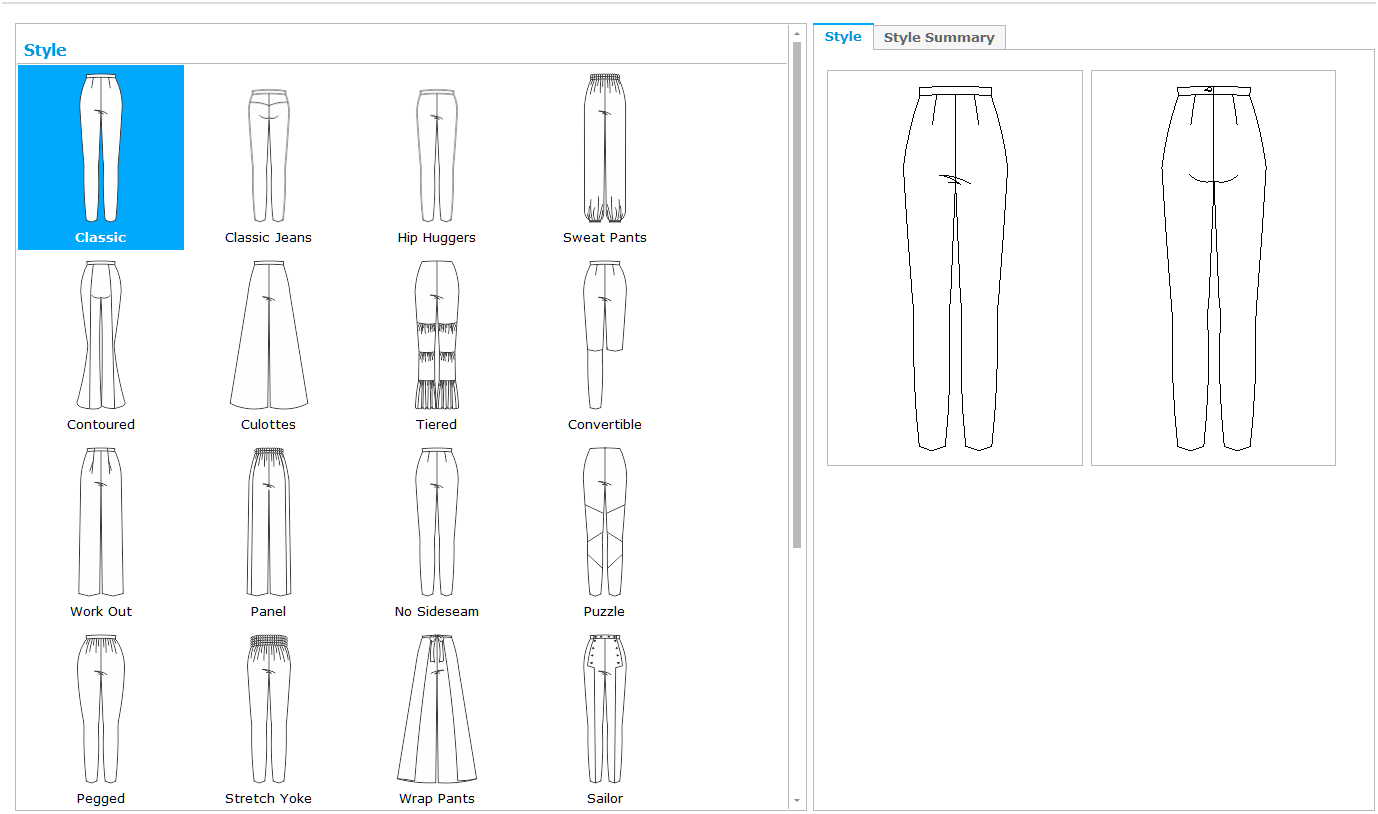
Task: Click the 'Stretch Yoke' label text
Action: coord(268,799)
